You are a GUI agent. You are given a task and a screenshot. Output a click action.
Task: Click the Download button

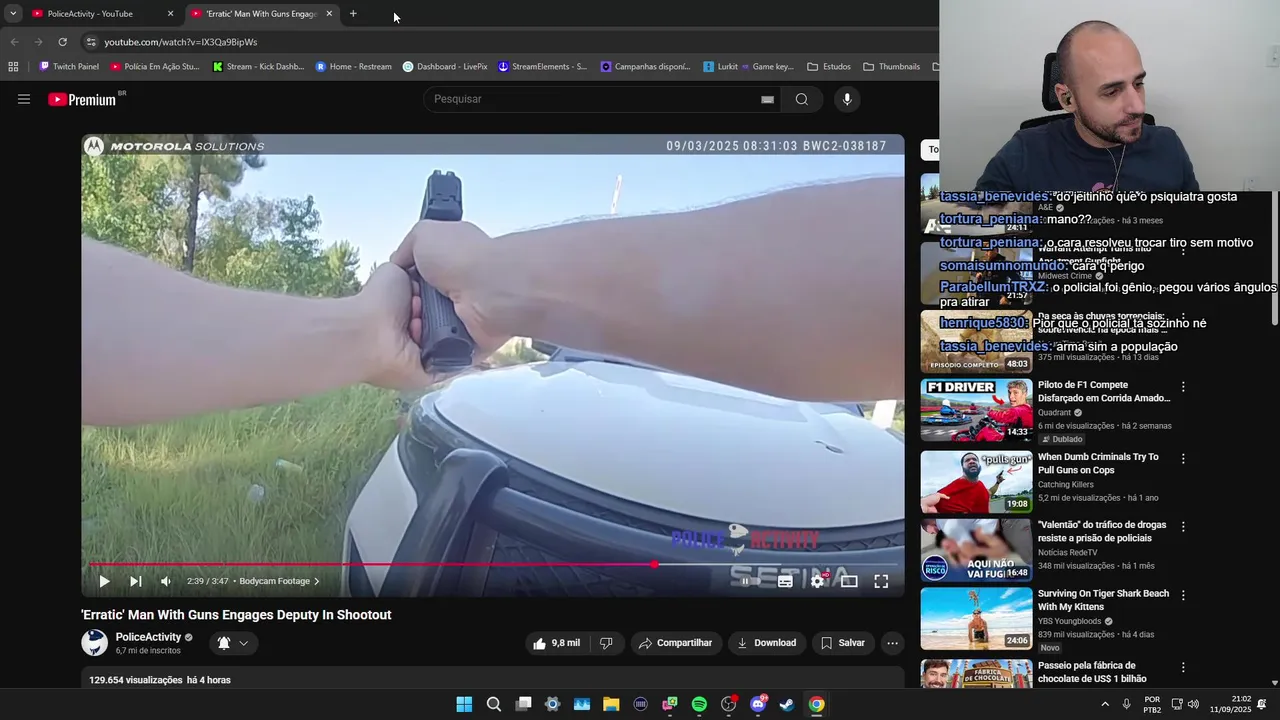(766, 643)
